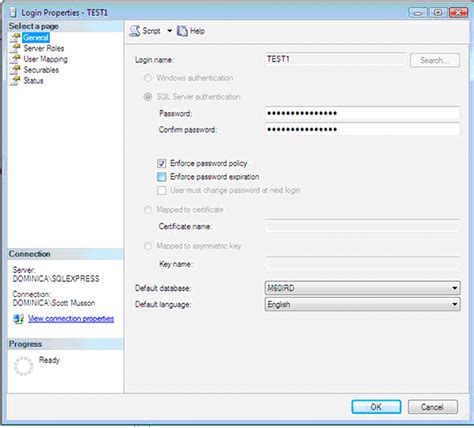Click the Status page icon

pos(15,80)
